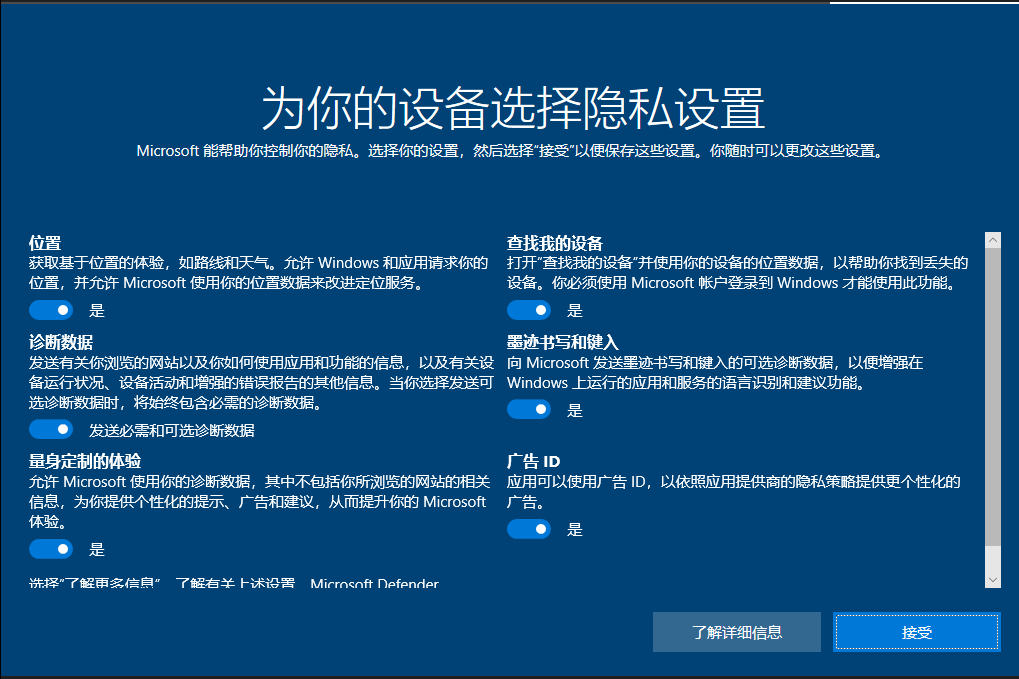This screenshot has width=1019, height=679.
Task: Switch off 发送必需和可选诊断数据 toggle
Action: [x=51, y=429]
